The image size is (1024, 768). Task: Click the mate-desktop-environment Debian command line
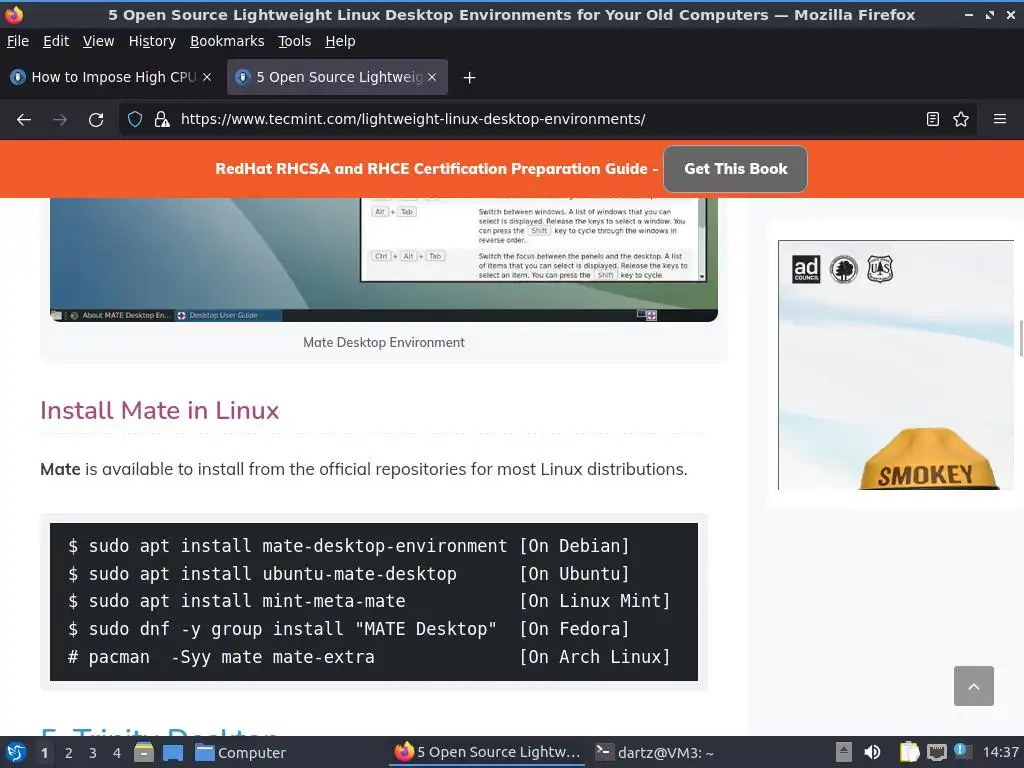[x=349, y=545]
